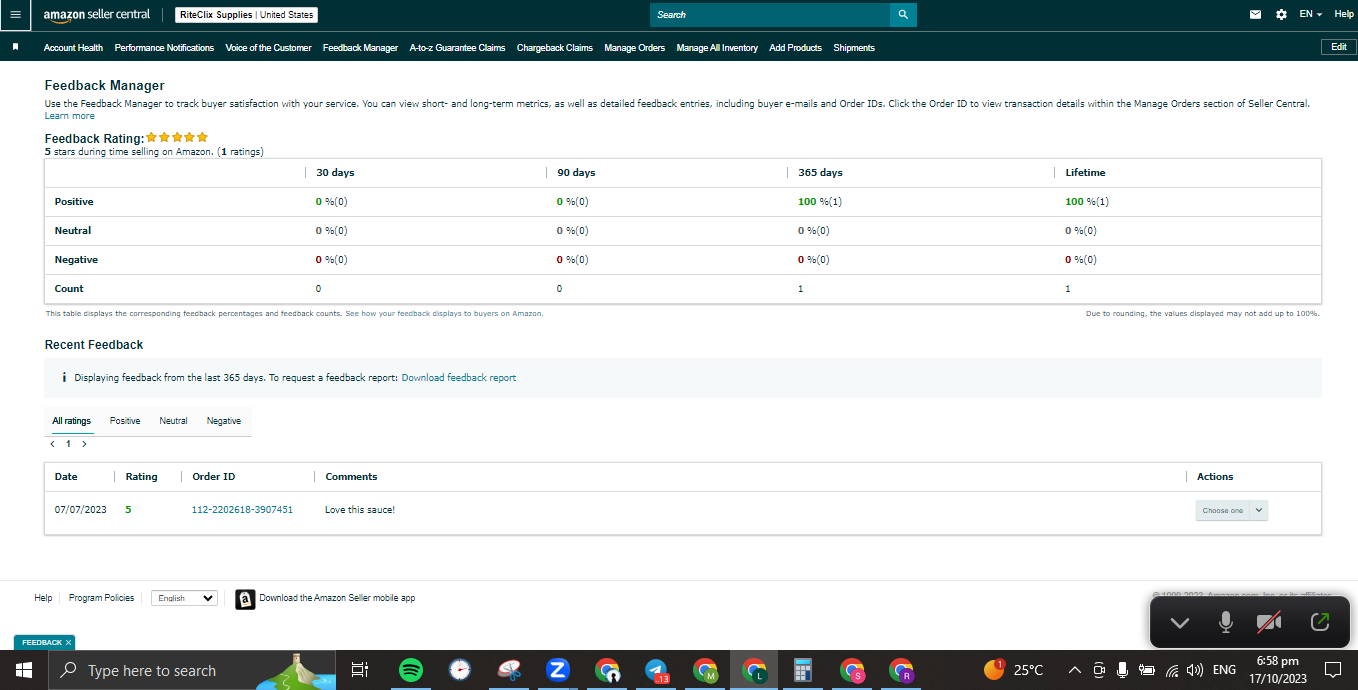
Task: Open Feedback Manager menu item
Action: point(360,48)
